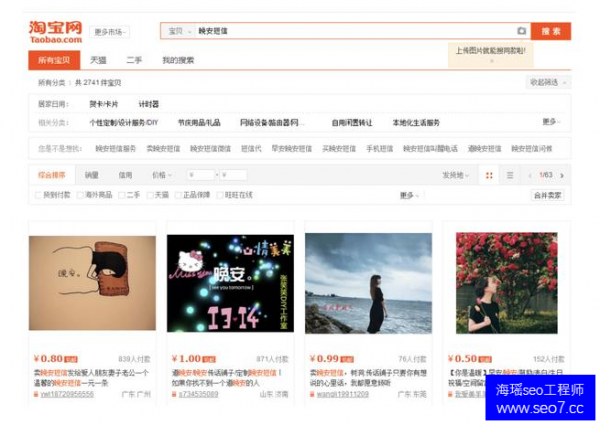Switch to list view layout icon
600x425 pixels.
point(510,175)
